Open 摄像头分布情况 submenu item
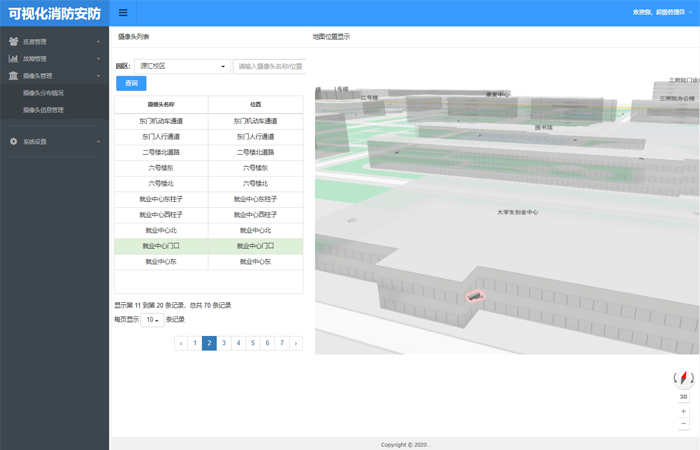This screenshot has height=450, width=700. tap(43, 93)
